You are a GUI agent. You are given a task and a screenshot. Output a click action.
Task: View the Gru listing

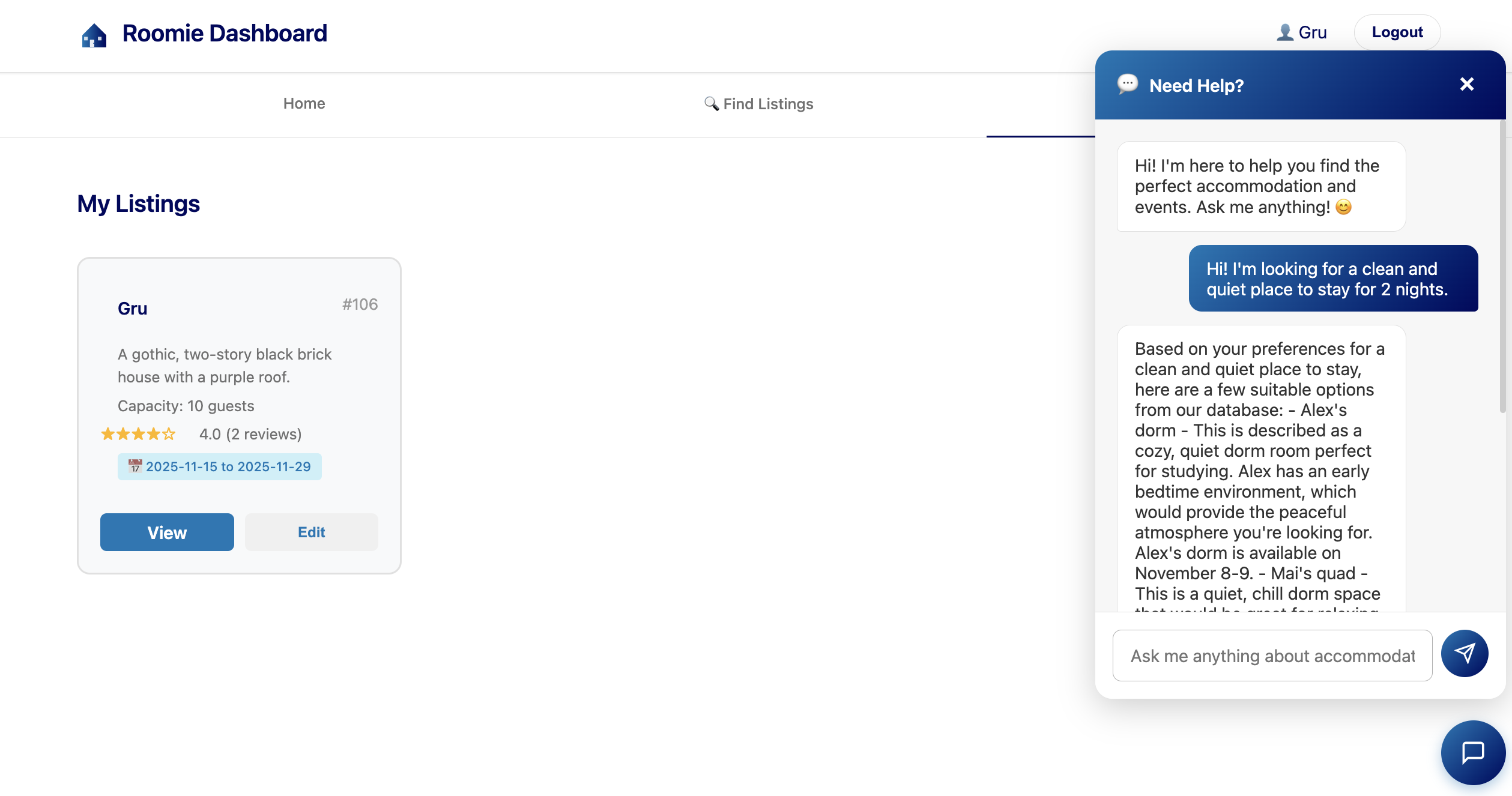coord(167,532)
